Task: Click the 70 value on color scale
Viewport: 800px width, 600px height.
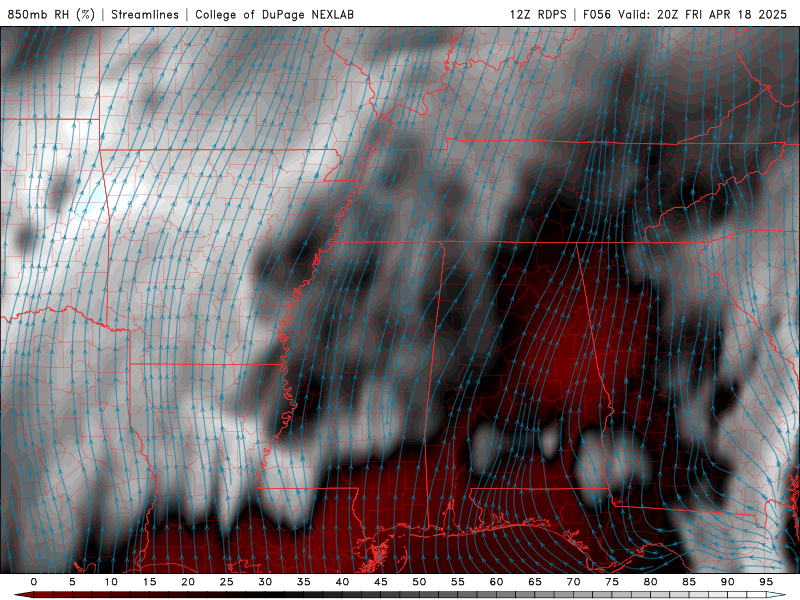Action: click(573, 582)
